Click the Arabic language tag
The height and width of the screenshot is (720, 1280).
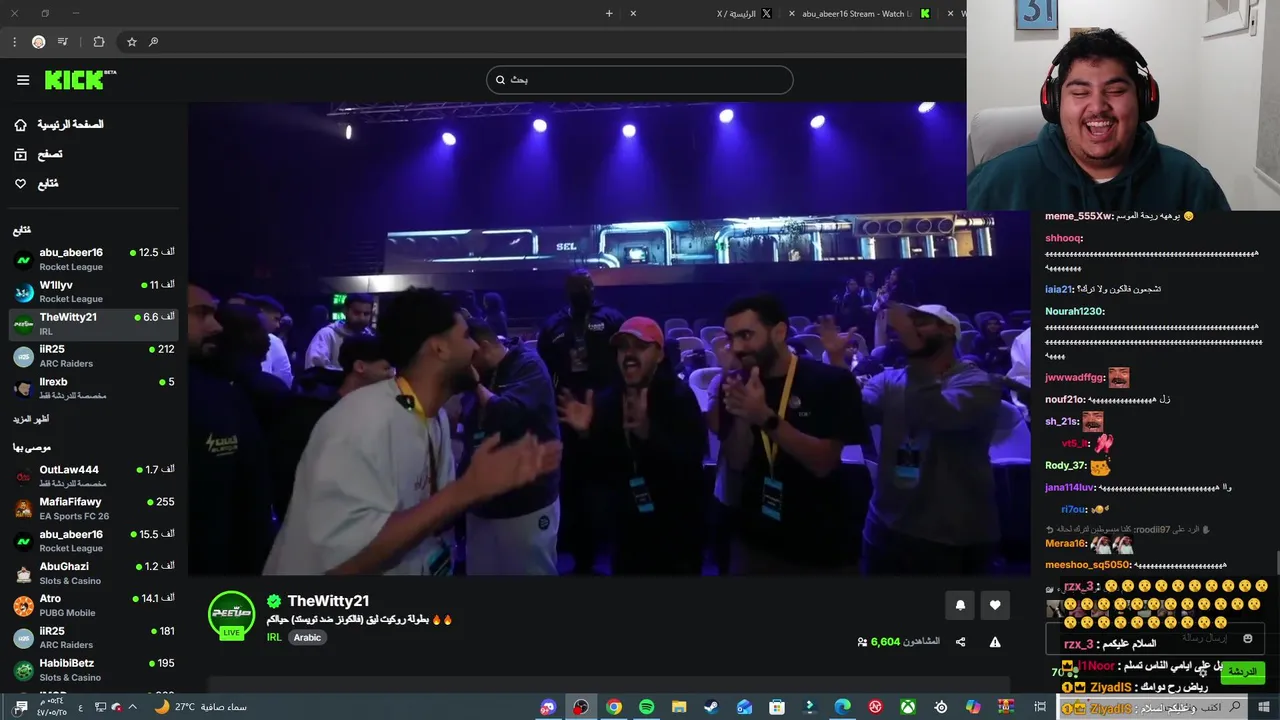point(307,637)
